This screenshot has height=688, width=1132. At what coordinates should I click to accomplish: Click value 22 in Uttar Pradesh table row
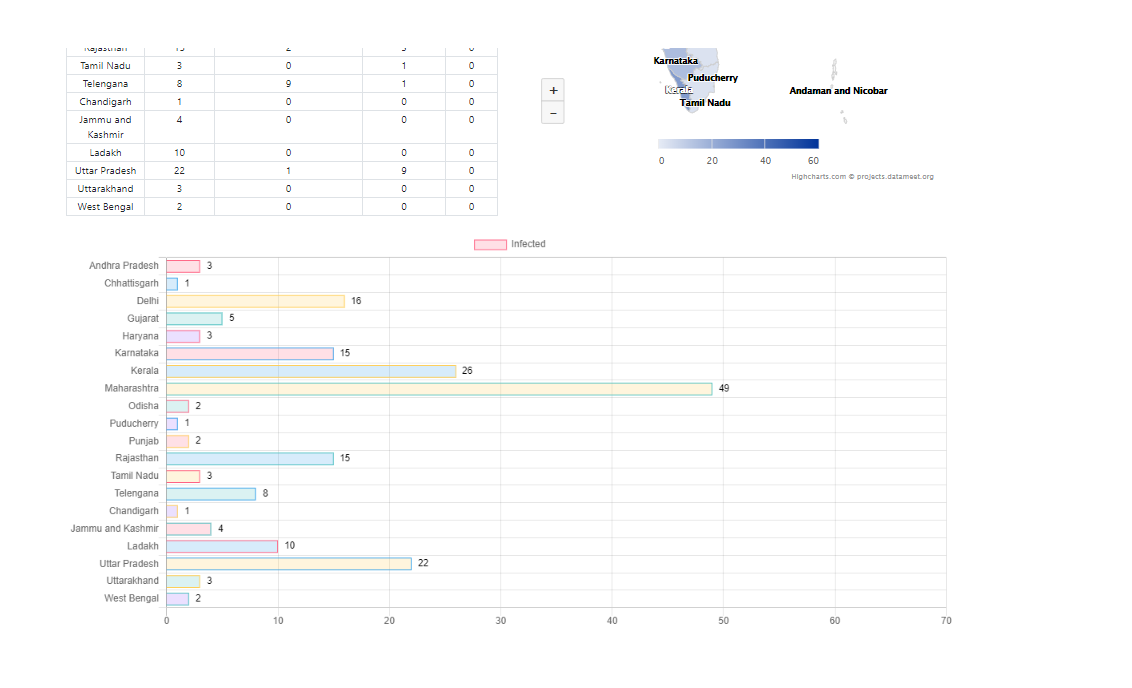(180, 170)
